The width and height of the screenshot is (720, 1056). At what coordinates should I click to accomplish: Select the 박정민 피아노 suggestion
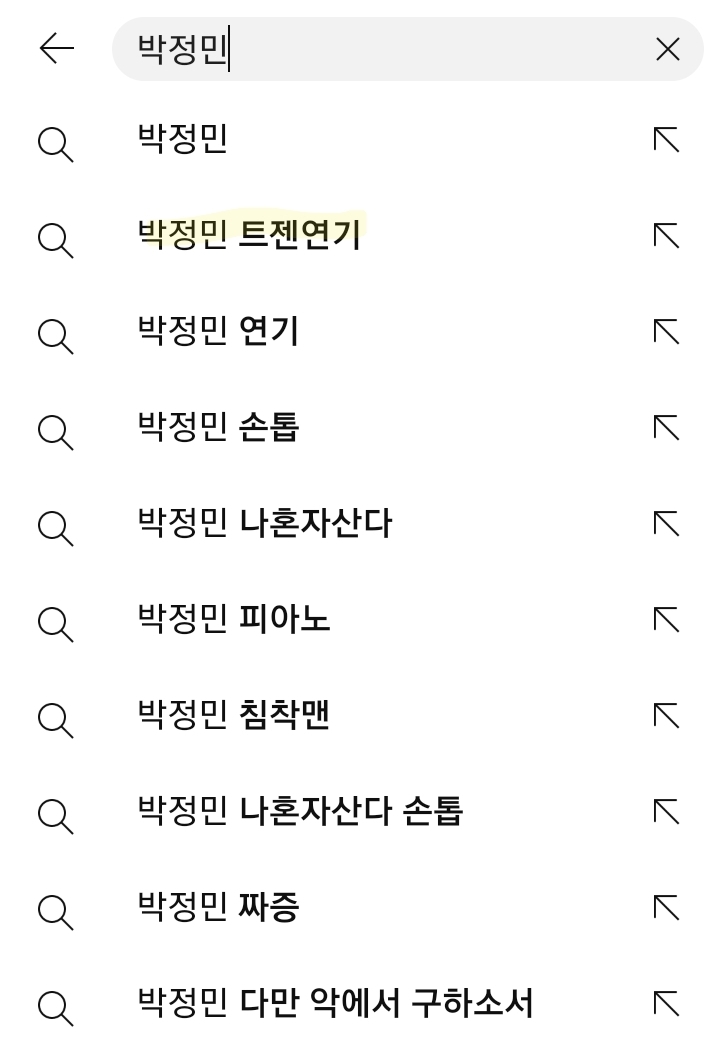click(233, 620)
